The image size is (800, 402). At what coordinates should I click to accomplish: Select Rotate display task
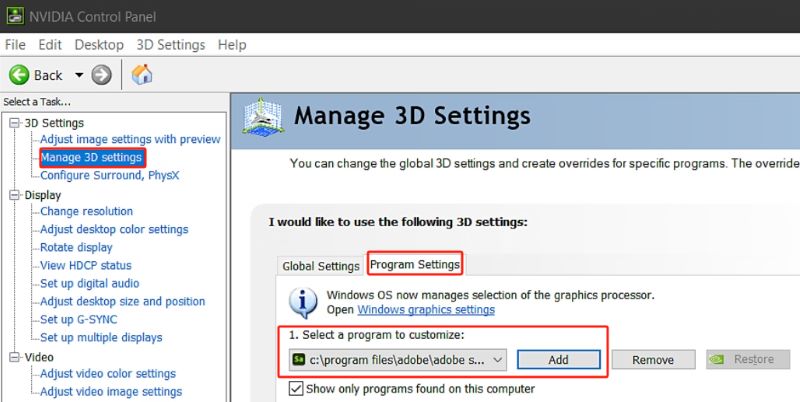coord(76,247)
